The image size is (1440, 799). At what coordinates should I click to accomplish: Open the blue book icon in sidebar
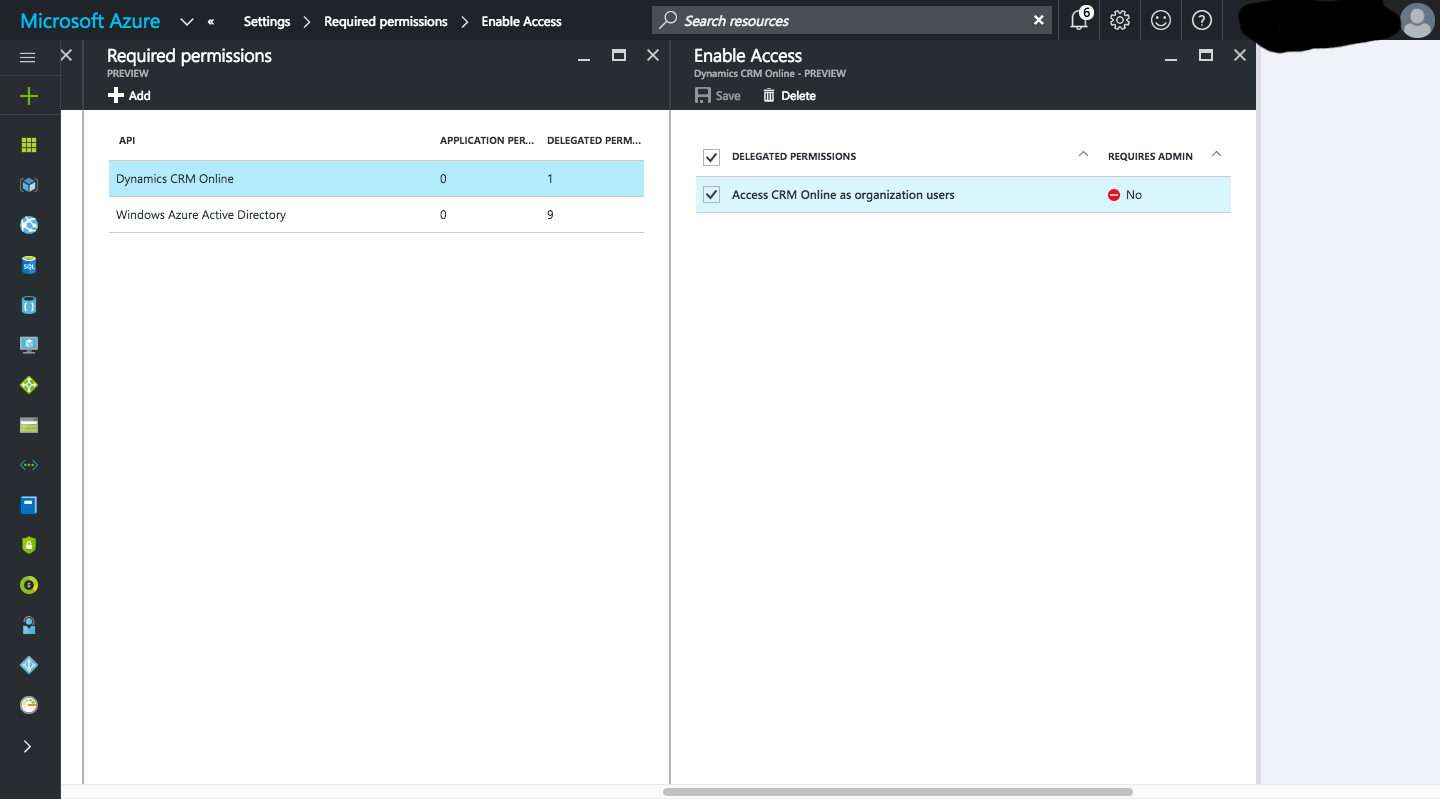[28, 505]
